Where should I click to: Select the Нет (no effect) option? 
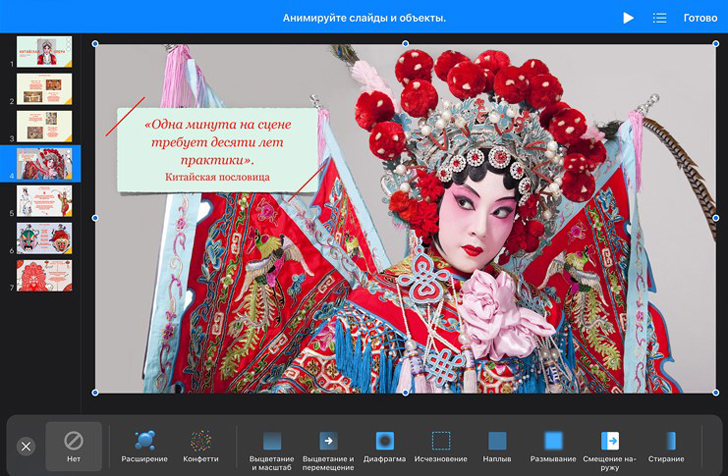[73, 446]
